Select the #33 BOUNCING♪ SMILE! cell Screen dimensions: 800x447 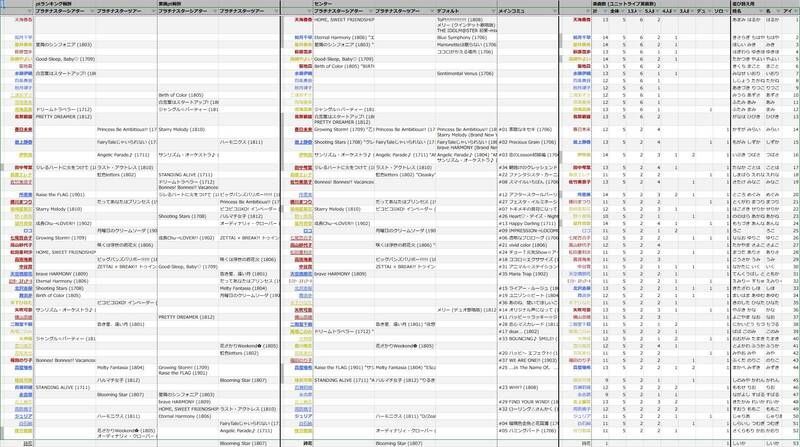[528, 339]
